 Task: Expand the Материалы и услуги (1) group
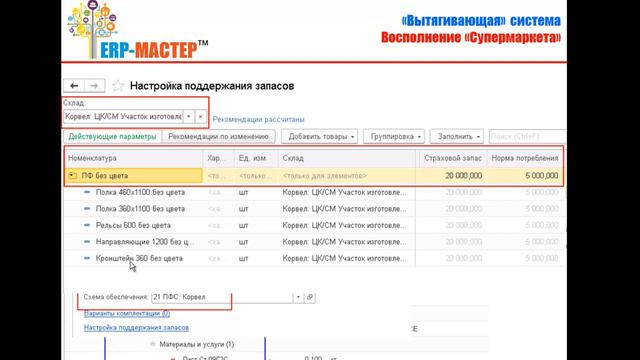pos(153,344)
